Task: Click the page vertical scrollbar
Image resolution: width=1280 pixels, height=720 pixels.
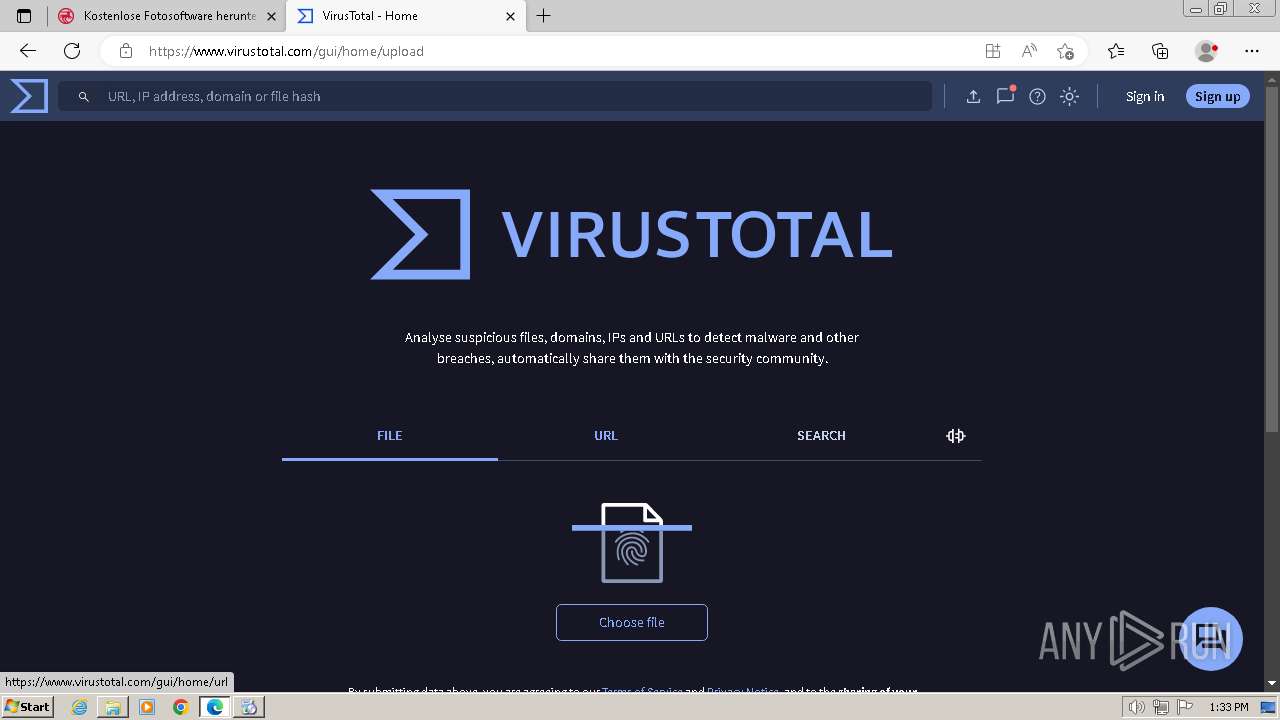Action: click(1272, 260)
